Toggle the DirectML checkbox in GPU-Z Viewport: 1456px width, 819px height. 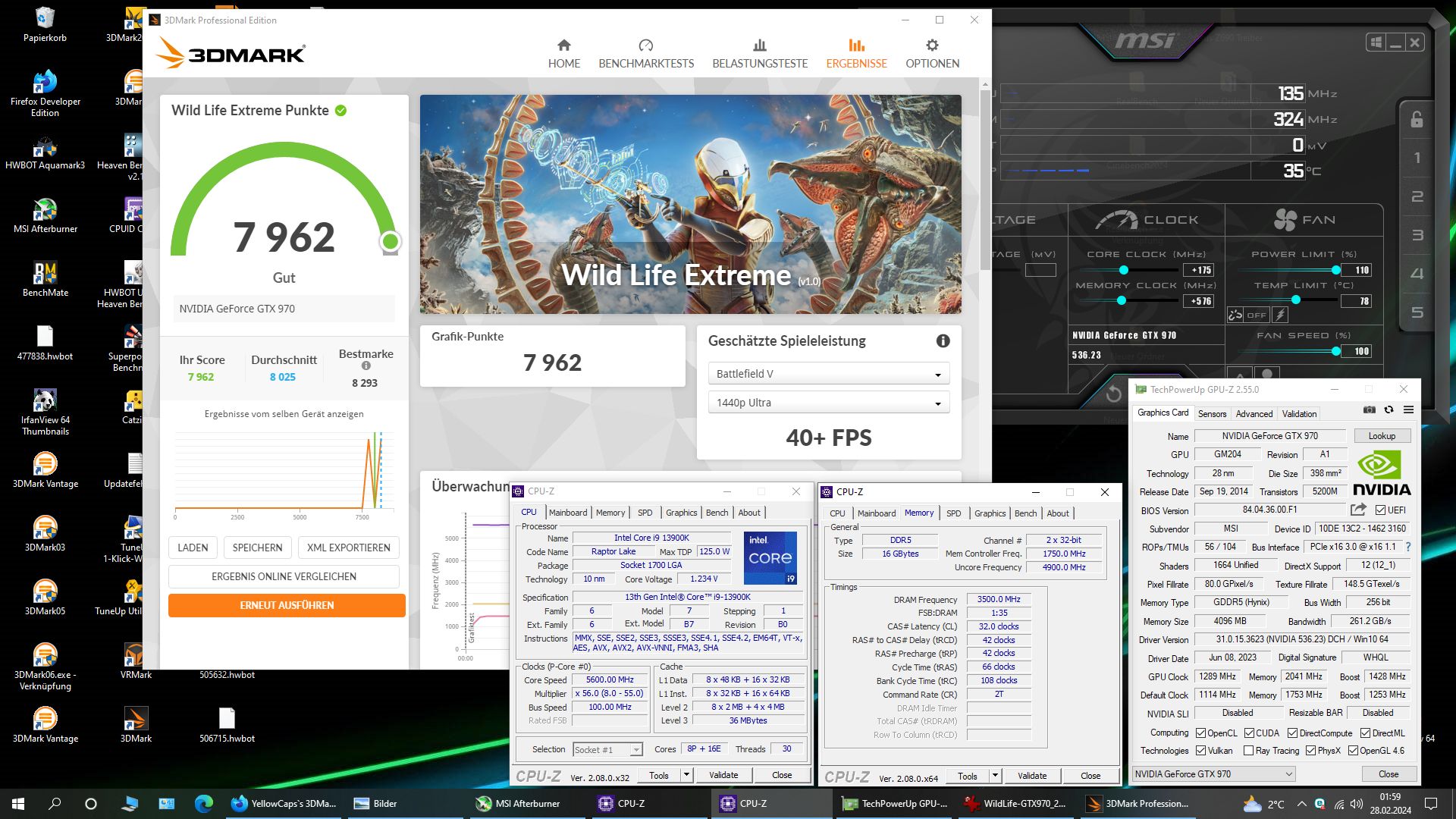[1365, 733]
